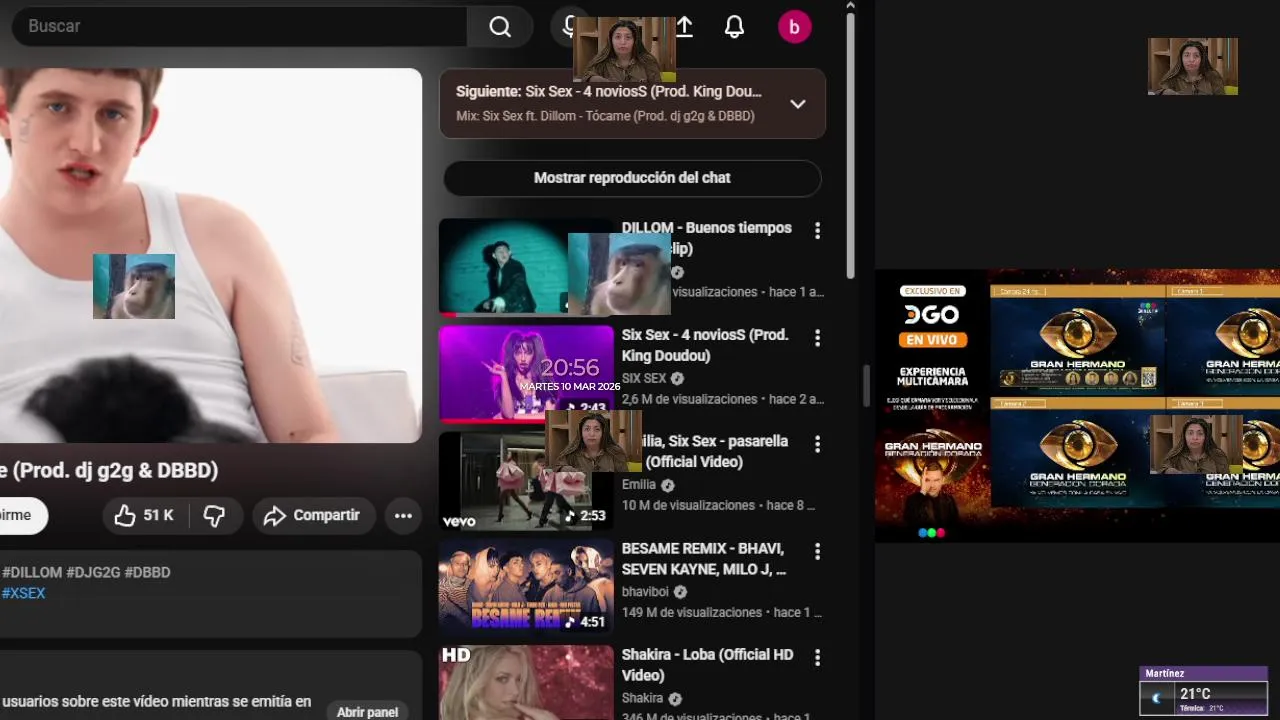Image resolution: width=1280 pixels, height=720 pixels.
Task: Click the dislike thumbs-down icon
Action: tap(214, 516)
